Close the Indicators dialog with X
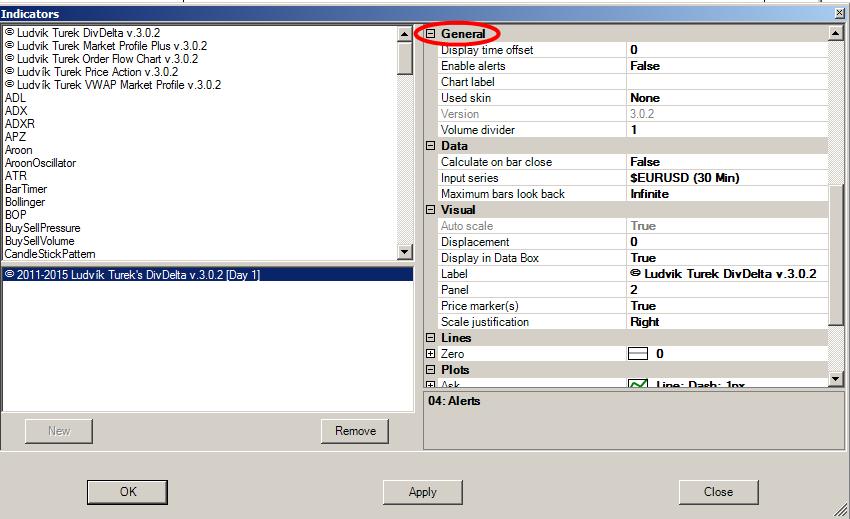The width and height of the screenshot is (850, 519). [x=840, y=13]
